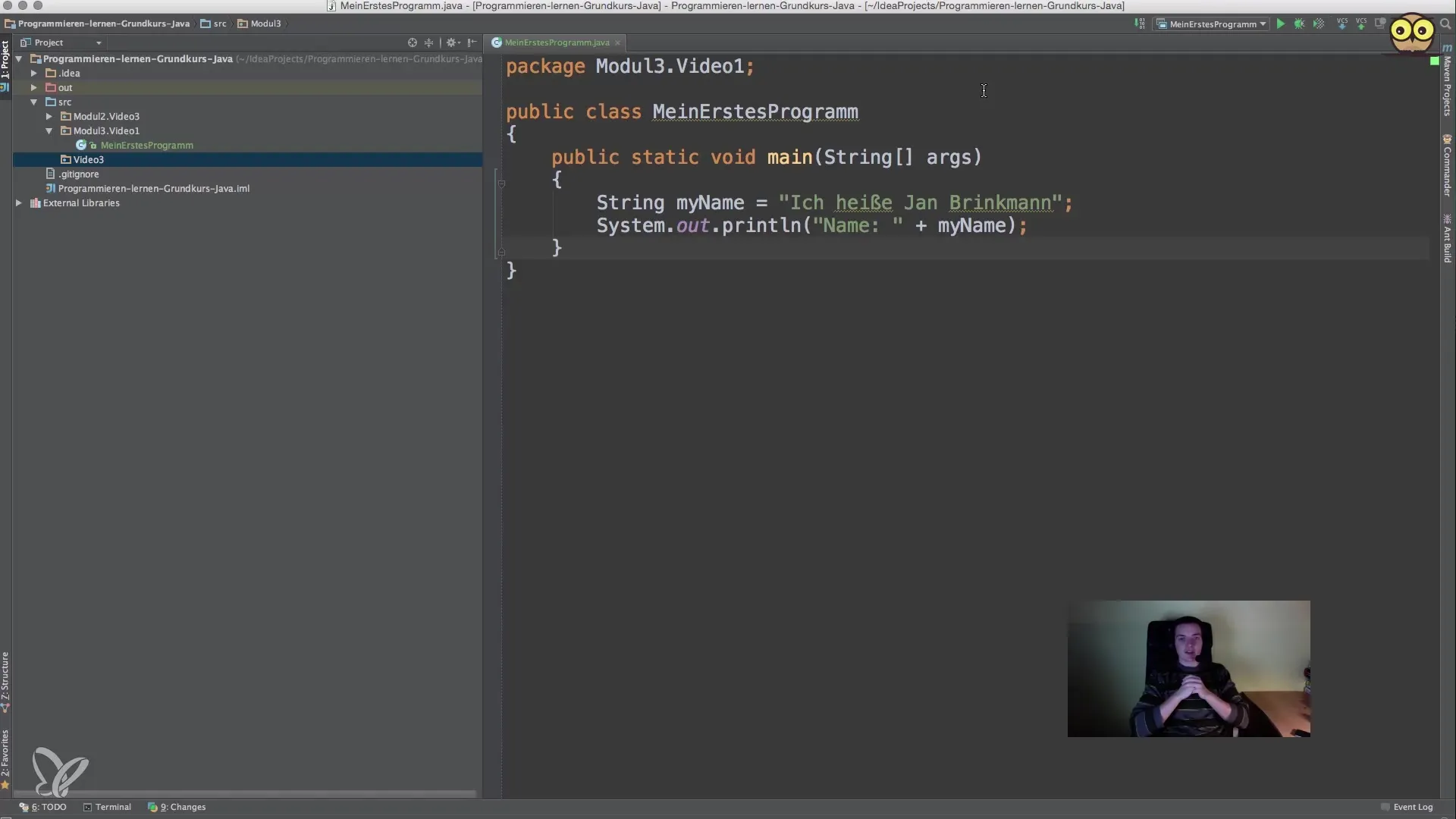1456x819 pixels.
Task: Click the myName variable in println call
Action: [972, 226]
